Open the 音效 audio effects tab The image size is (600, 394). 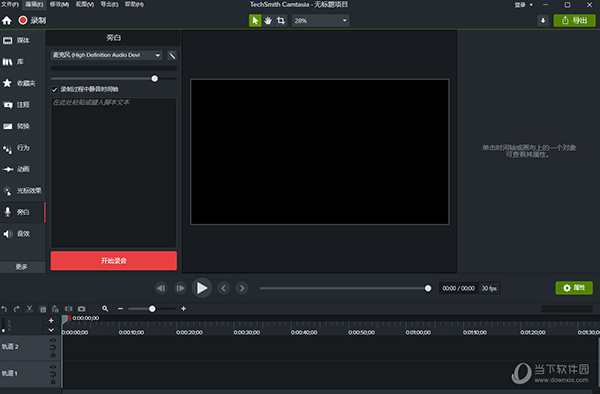tap(22, 233)
